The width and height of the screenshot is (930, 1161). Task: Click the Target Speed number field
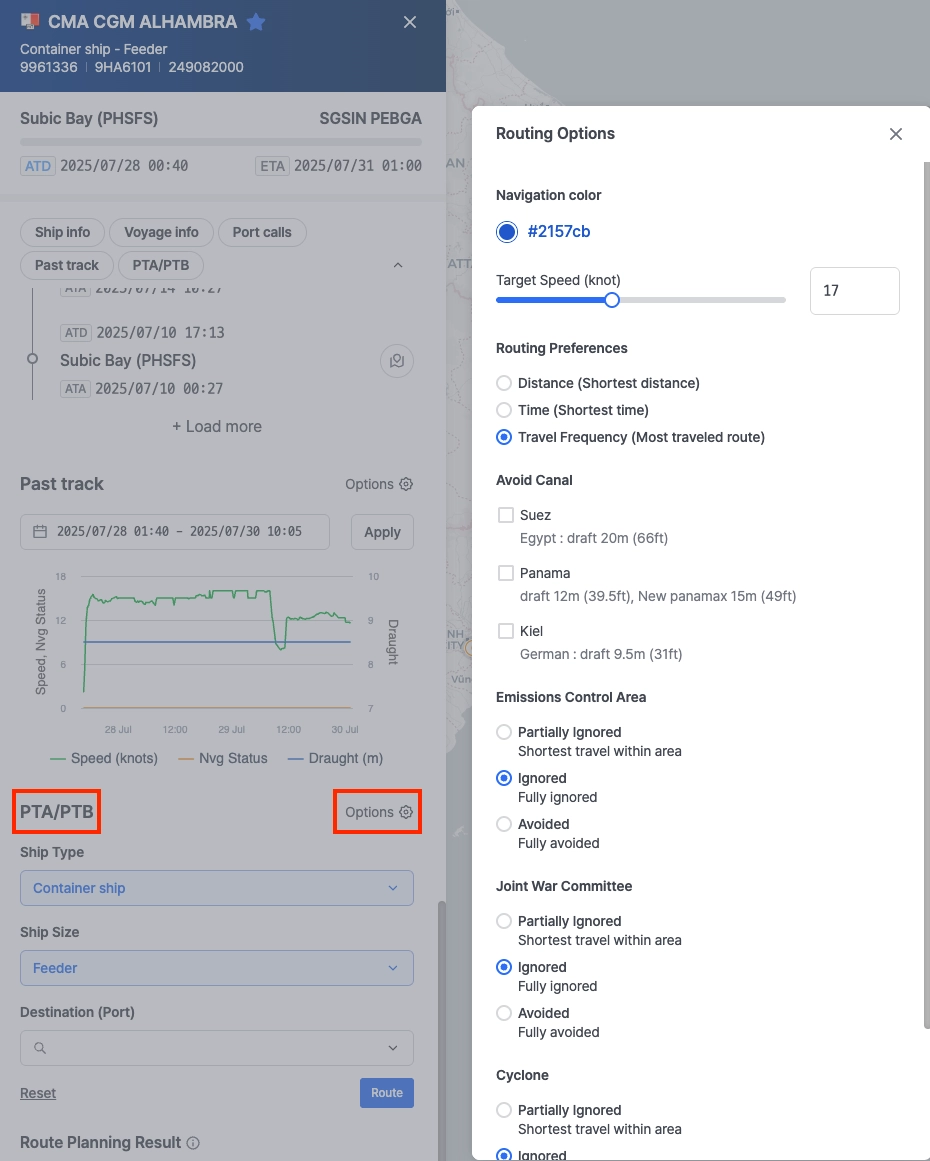[x=854, y=291]
